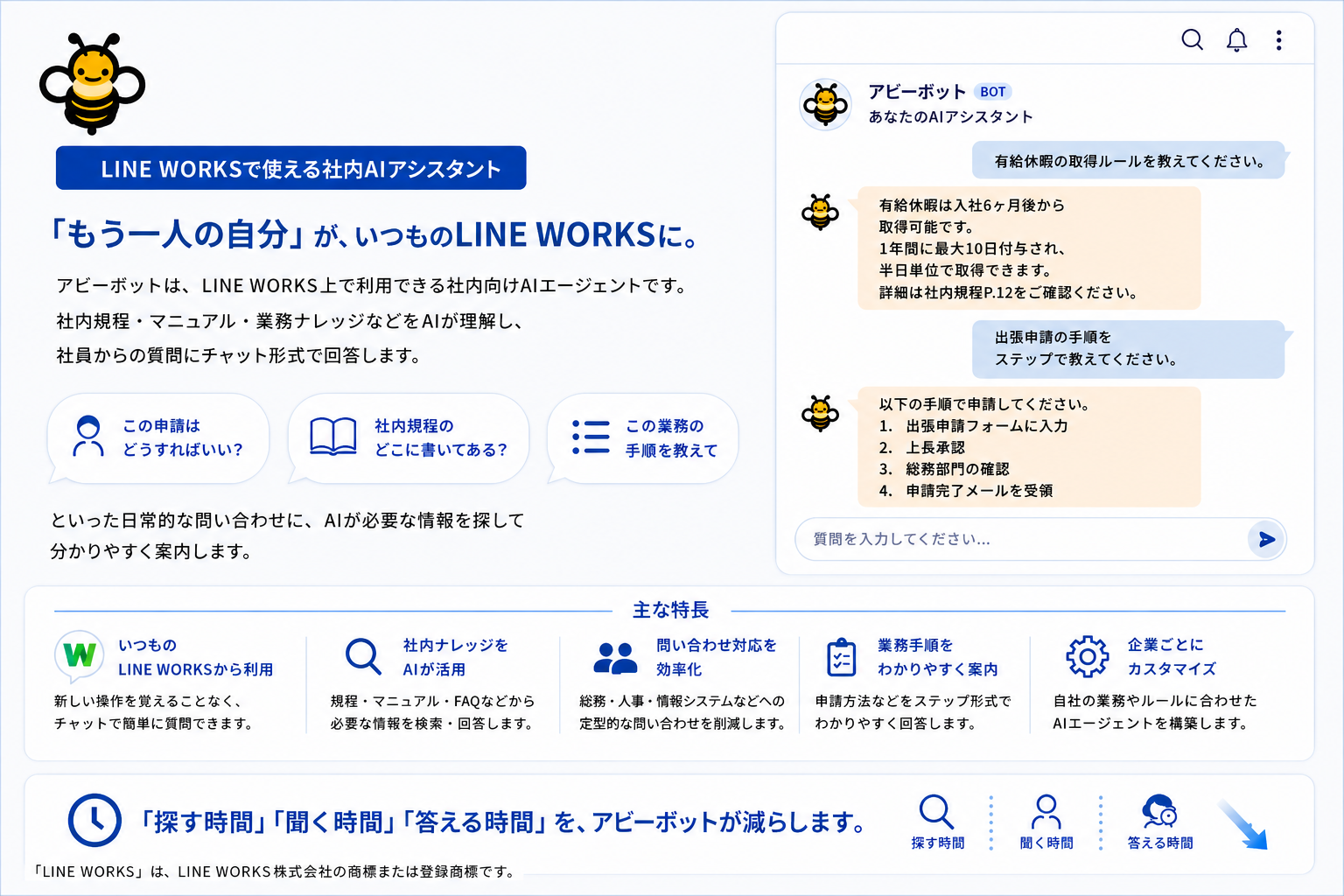1344x896 pixels.
Task: Open the three-dot more menu in chat header
Action: coord(1278,40)
